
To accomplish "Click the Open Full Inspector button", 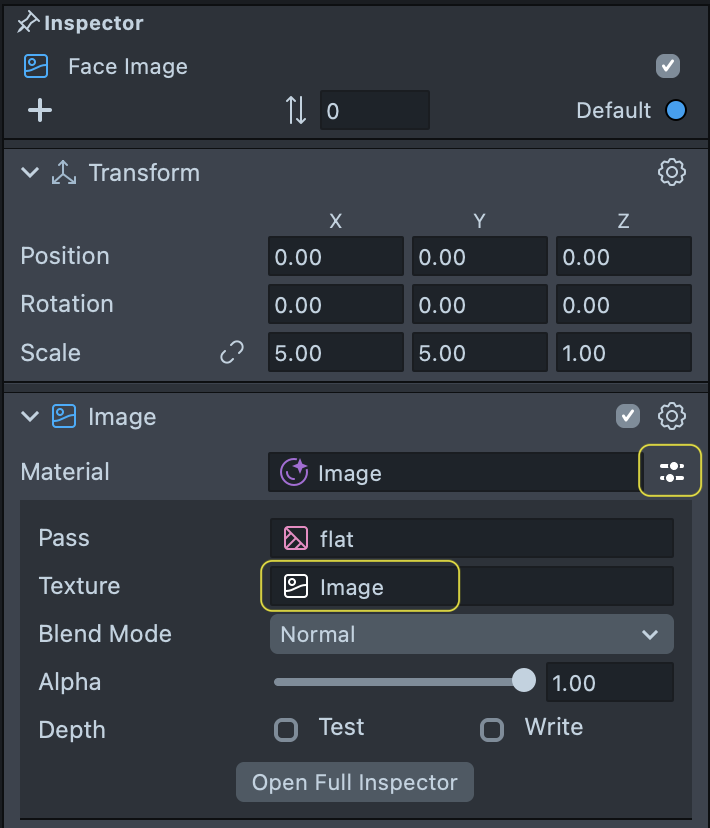I will pos(354,782).
